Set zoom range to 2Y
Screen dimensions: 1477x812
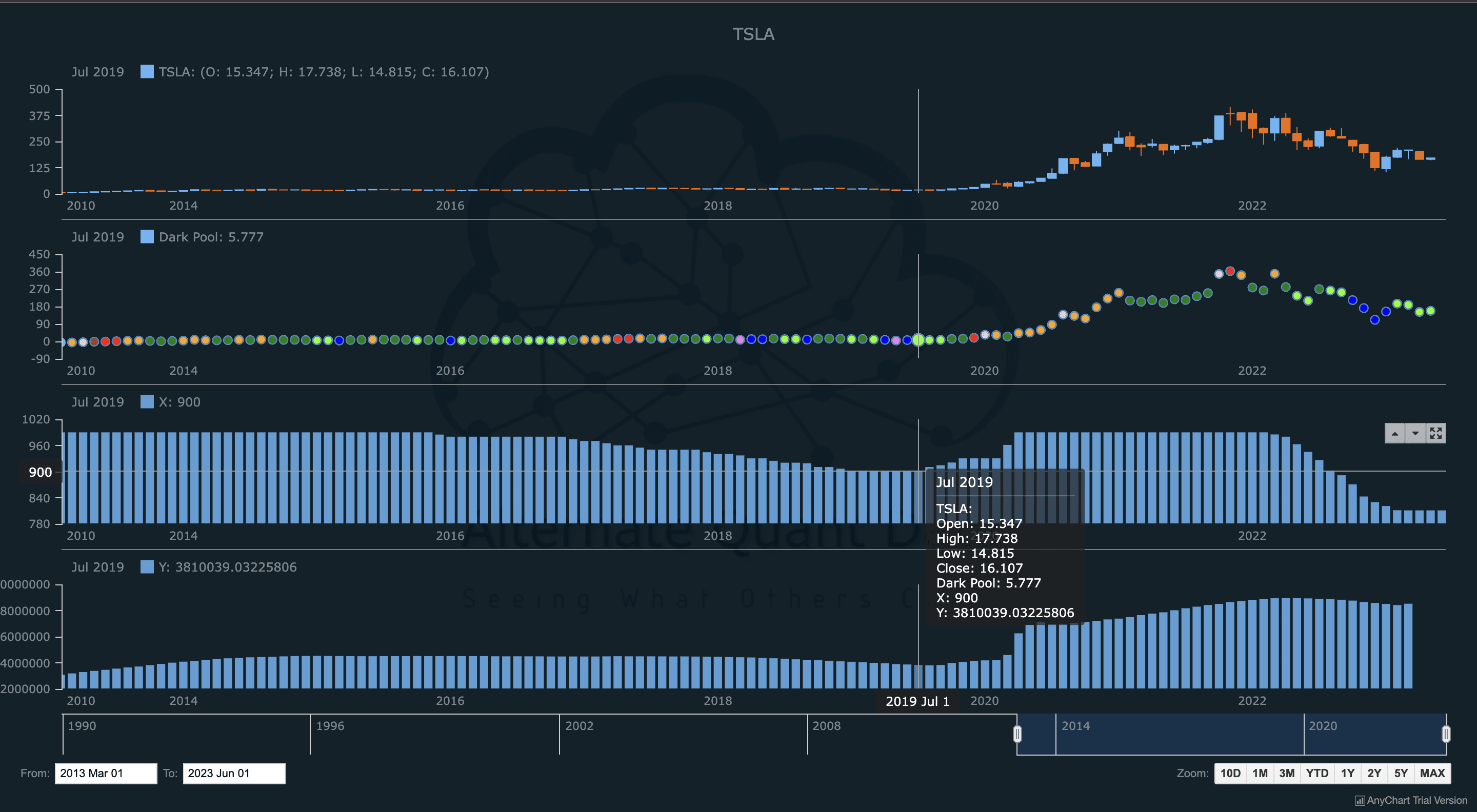pyautogui.click(x=1374, y=773)
